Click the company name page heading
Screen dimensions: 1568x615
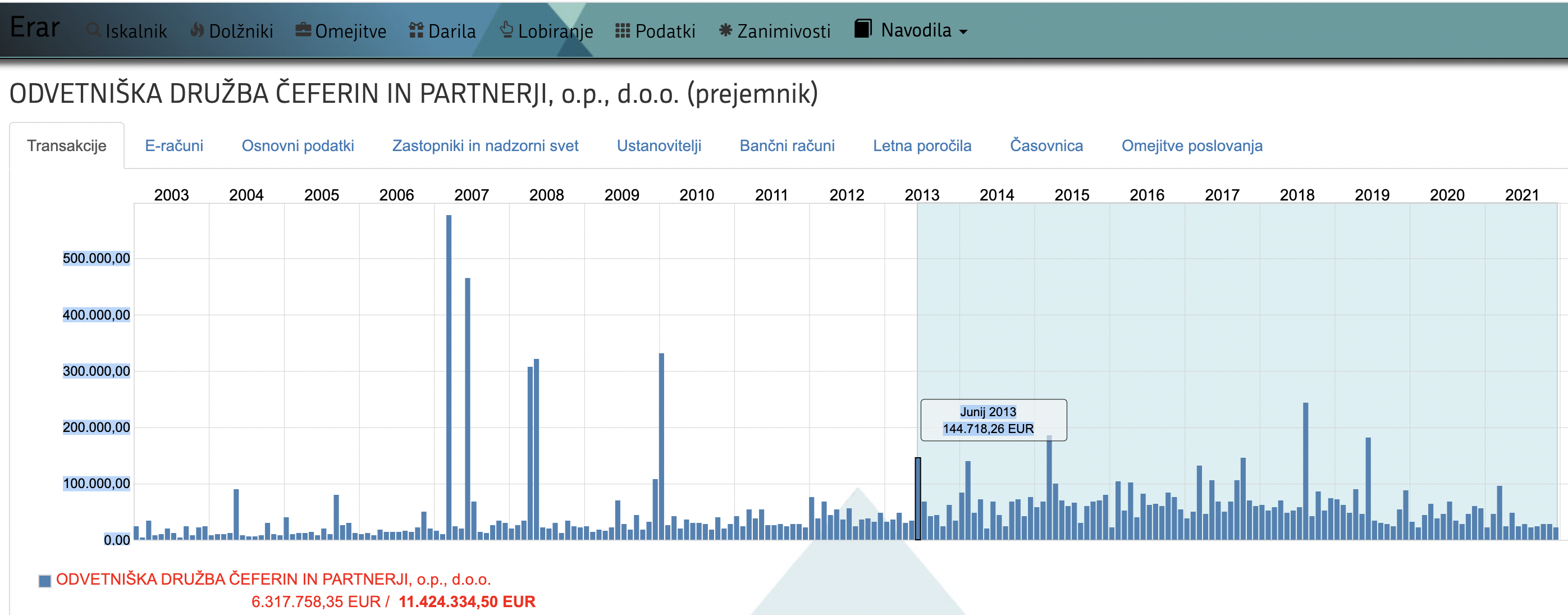click(x=414, y=94)
